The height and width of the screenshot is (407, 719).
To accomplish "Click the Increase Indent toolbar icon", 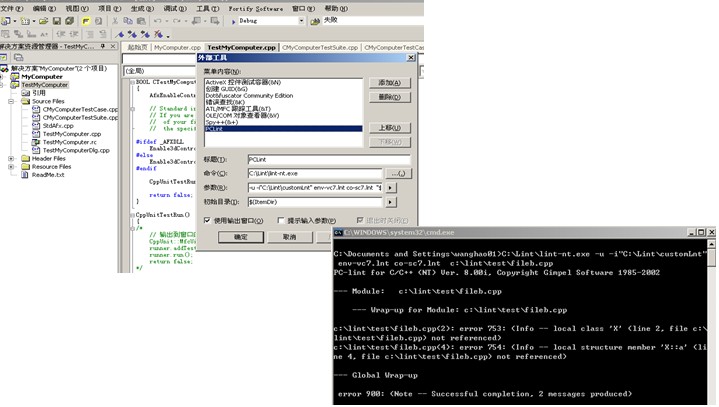I will [73, 34].
